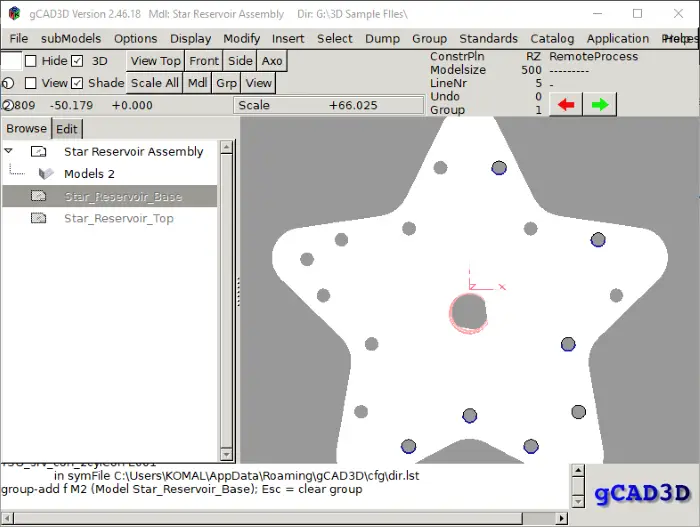Click the Scale value field
This screenshot has width=700, height=527.
tap(329, 105)
